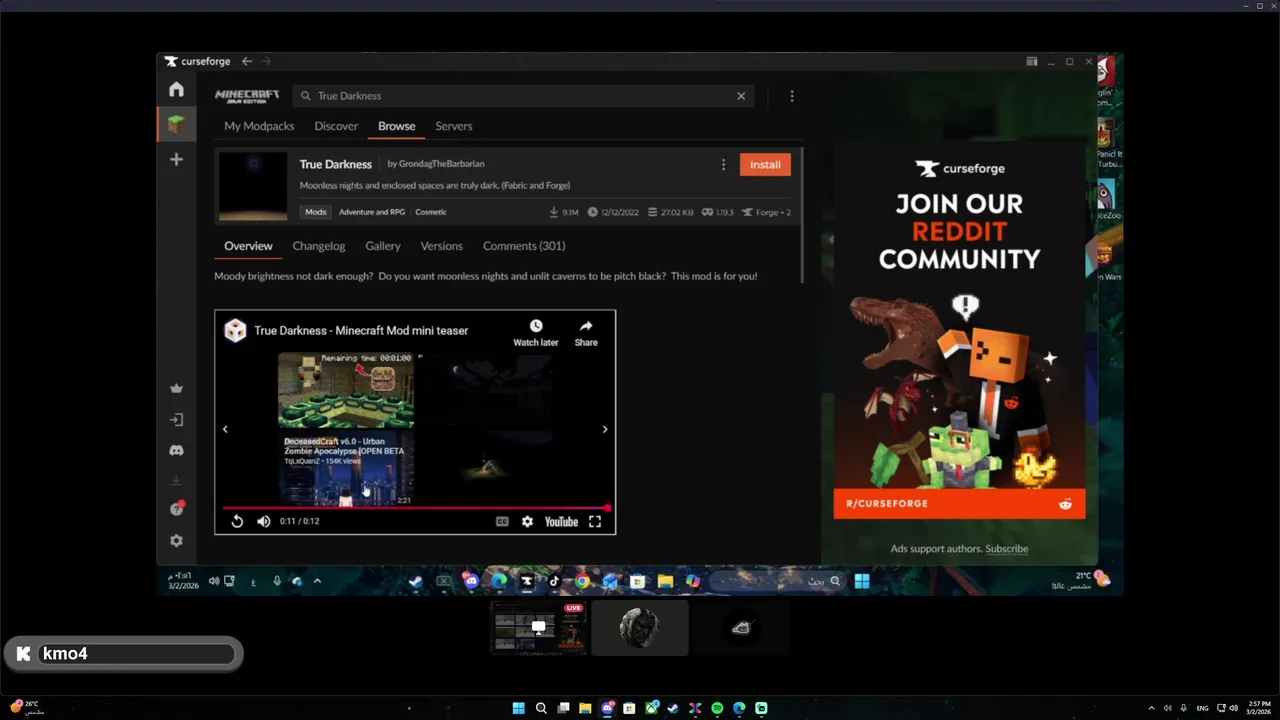The height and width of the screenshot is (720, 1280).
Task: Click the plus icon to add a game
Action: point(176,159)
